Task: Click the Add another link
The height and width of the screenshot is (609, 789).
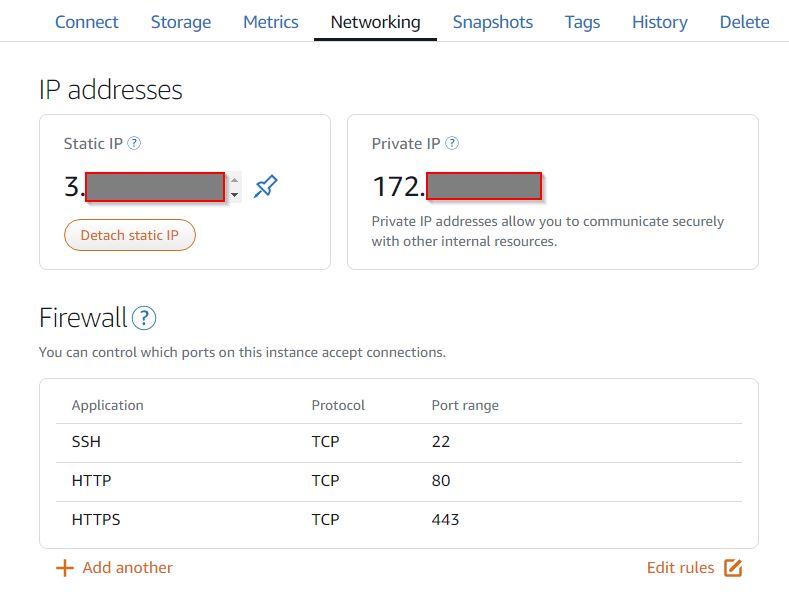Action: [128, 568]
